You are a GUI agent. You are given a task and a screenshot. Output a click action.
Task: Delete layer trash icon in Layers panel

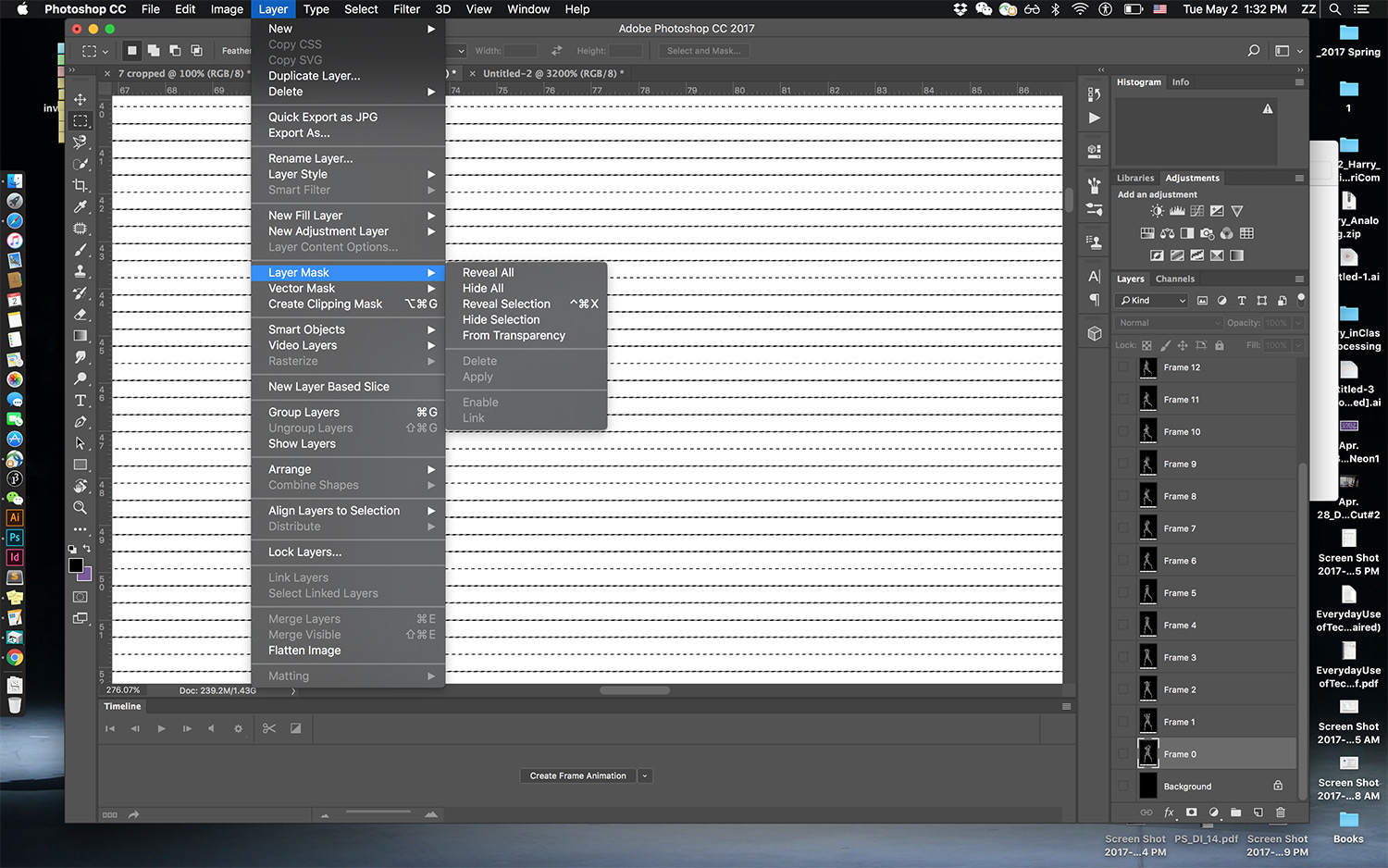click(x=1281, y=812)
